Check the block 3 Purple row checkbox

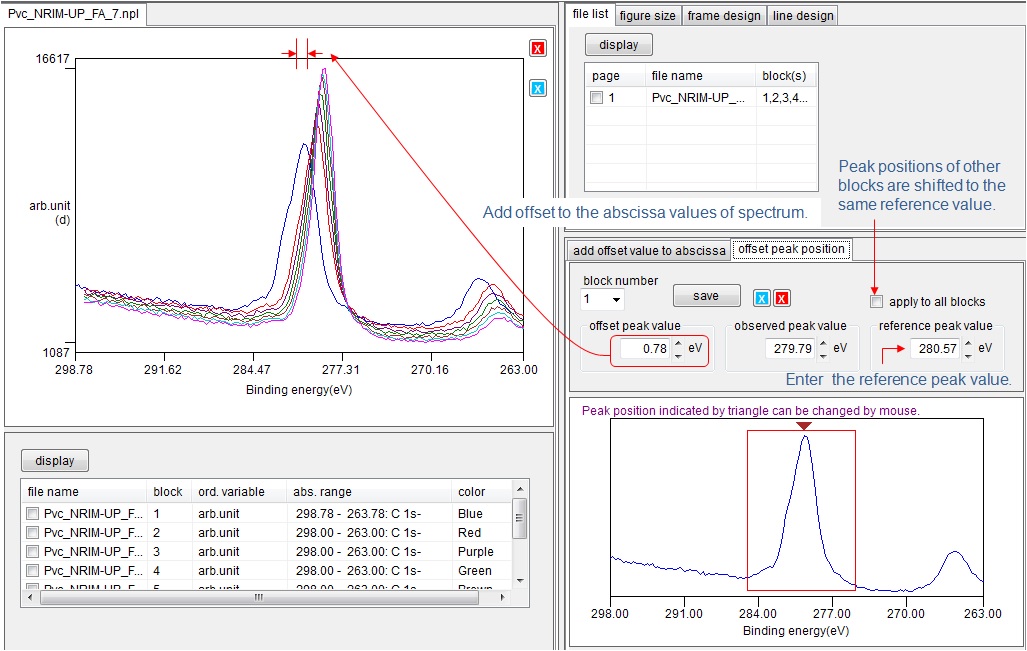tap(32, 552)
